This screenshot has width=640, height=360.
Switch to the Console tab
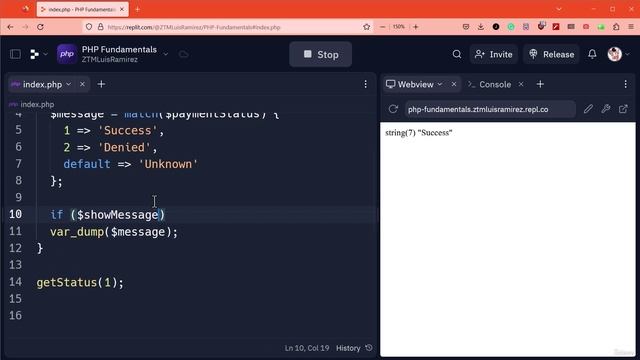click(x=489, y=84)
